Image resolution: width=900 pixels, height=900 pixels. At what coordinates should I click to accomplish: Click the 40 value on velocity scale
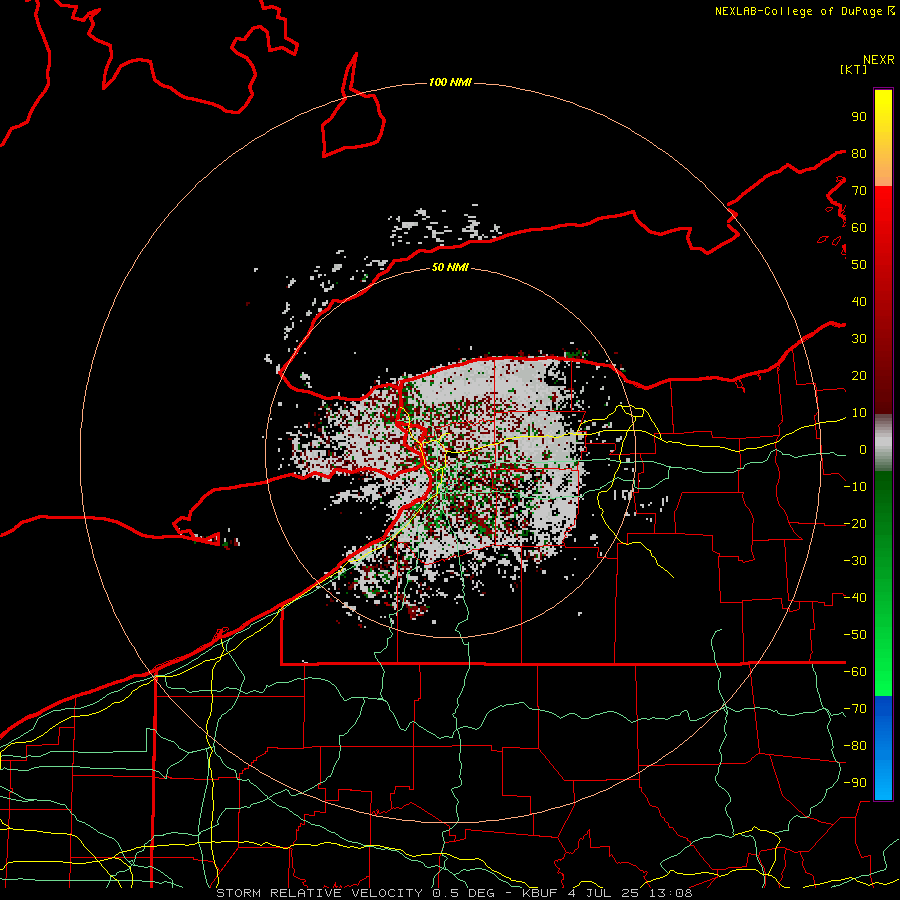[x=859, y=302]
